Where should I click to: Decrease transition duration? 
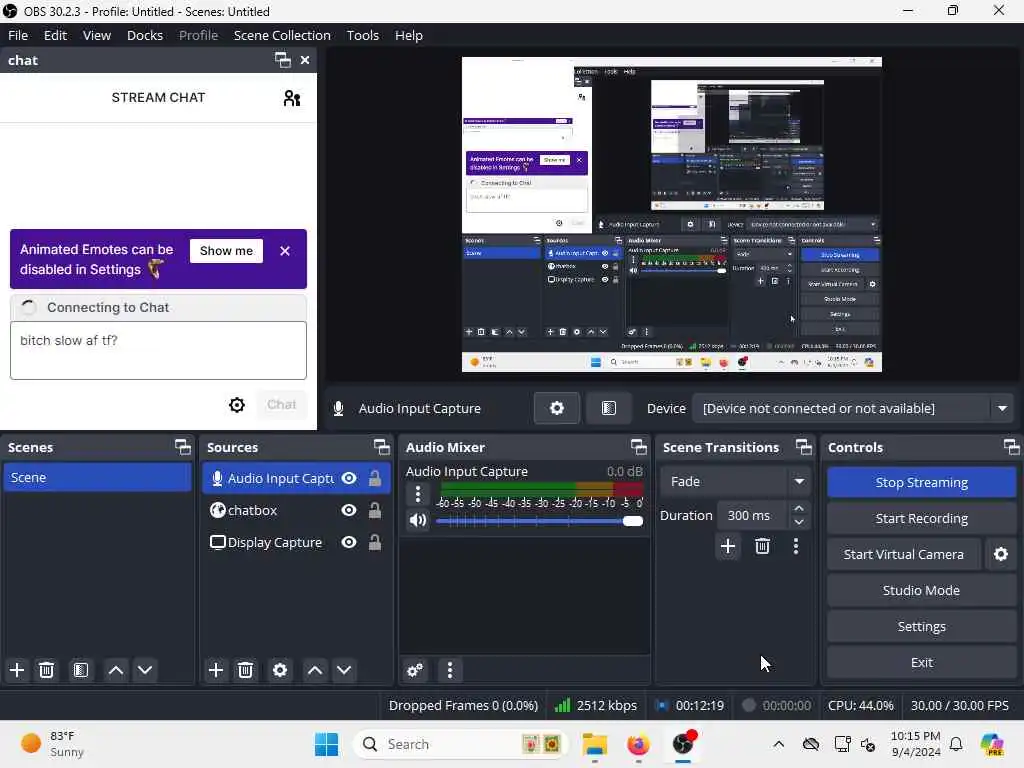pyautogui.click(x=799, y=522)
